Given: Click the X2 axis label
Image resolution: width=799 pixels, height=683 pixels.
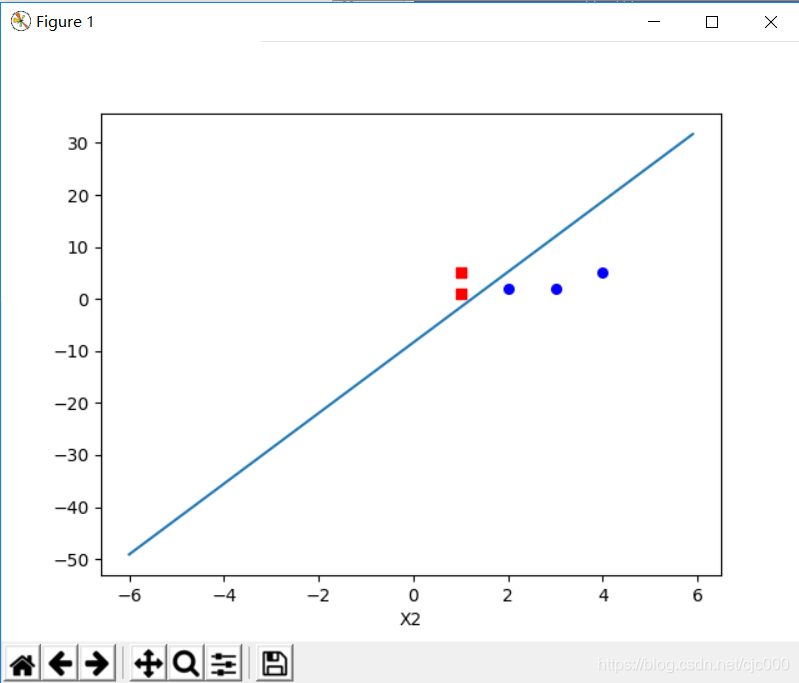Looking at the screenshot, I should [410, 619].
